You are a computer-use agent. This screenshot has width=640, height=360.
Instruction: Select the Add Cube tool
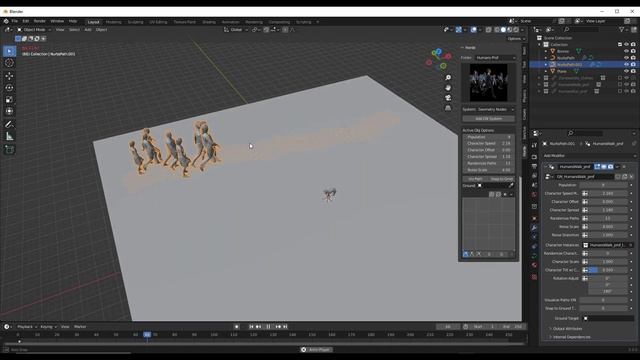point(9,150)
